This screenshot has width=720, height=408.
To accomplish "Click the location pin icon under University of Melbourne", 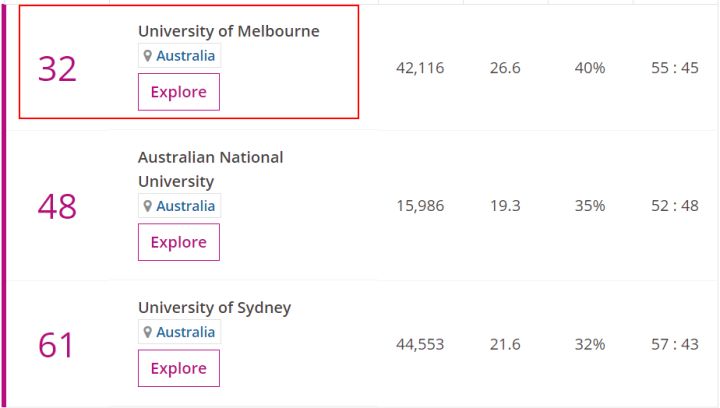I will [147, 56].
